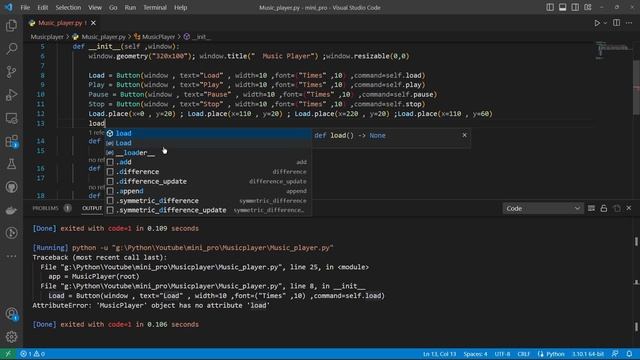The width and height of the screenshot is (640, 360).
Task: Open the Code output channel dropdown
Action: pos(542,209)
